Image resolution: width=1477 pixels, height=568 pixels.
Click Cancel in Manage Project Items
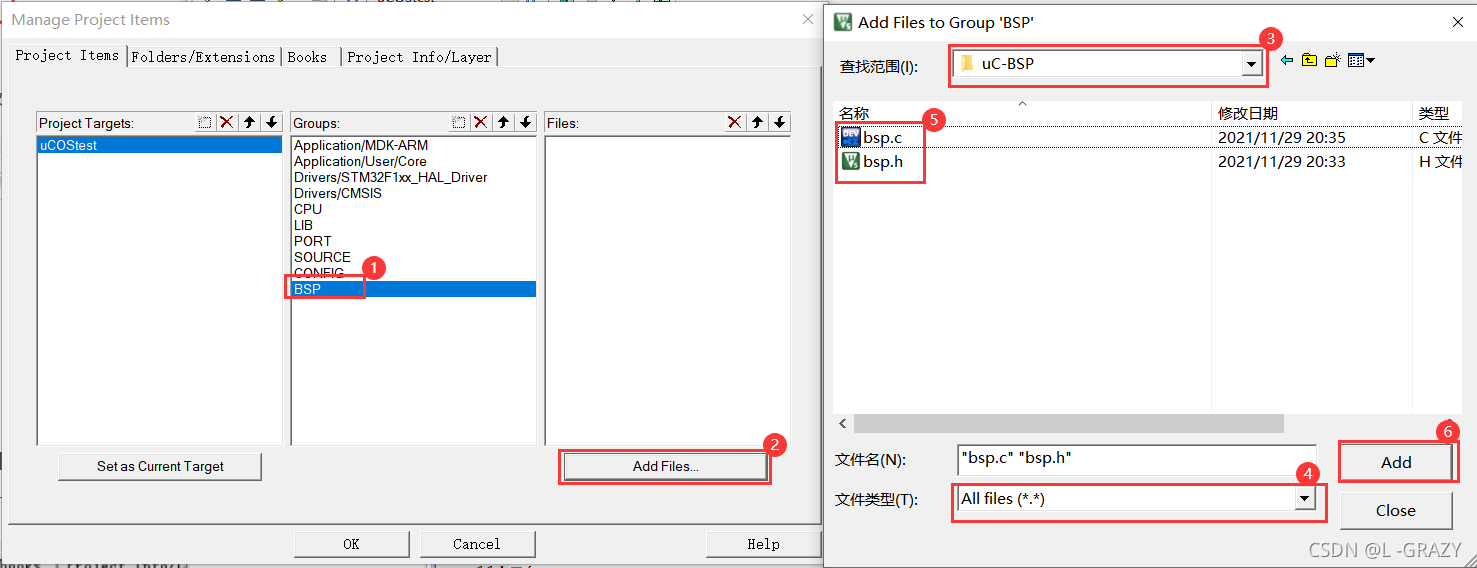coord(477,544)
